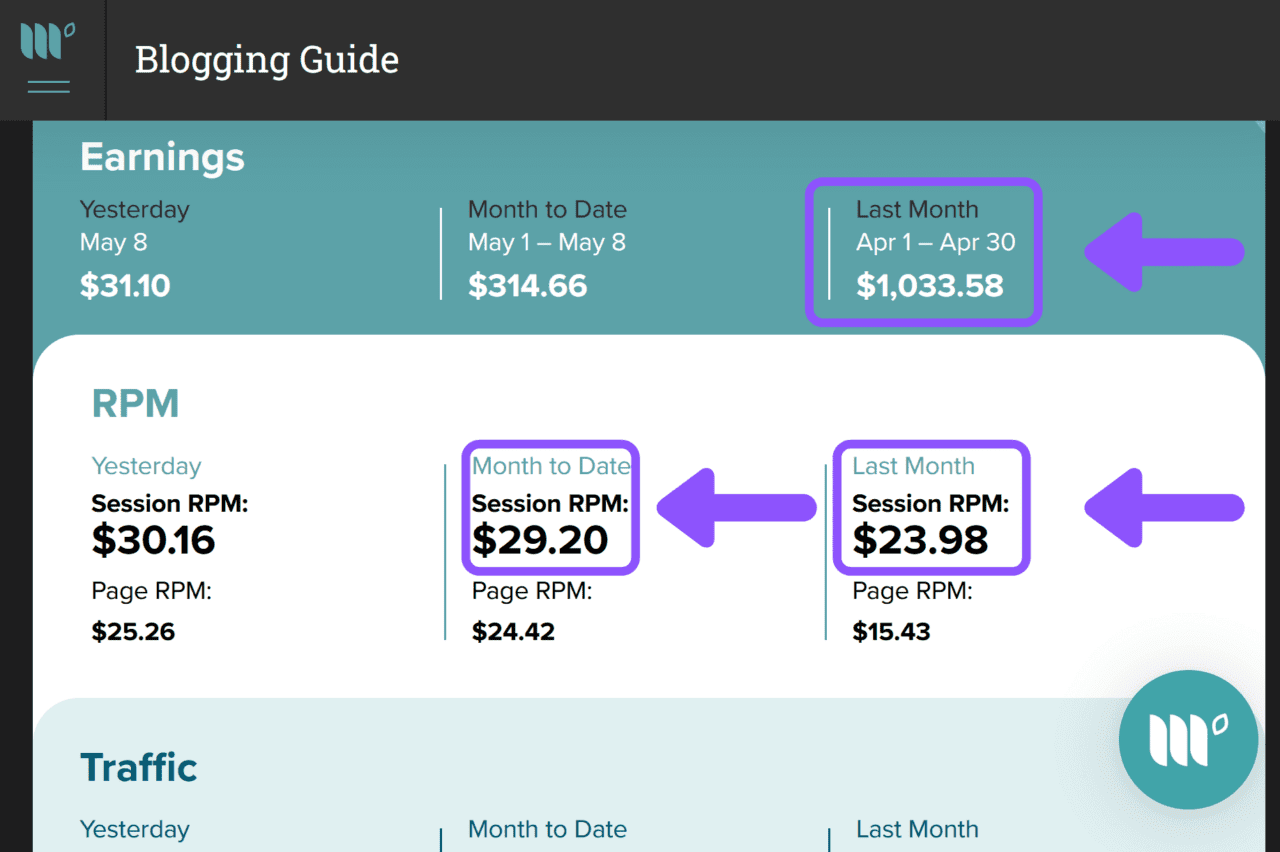Select the Earnings section heading
Screen dimensions: 1280x852
tap(162, 157)
